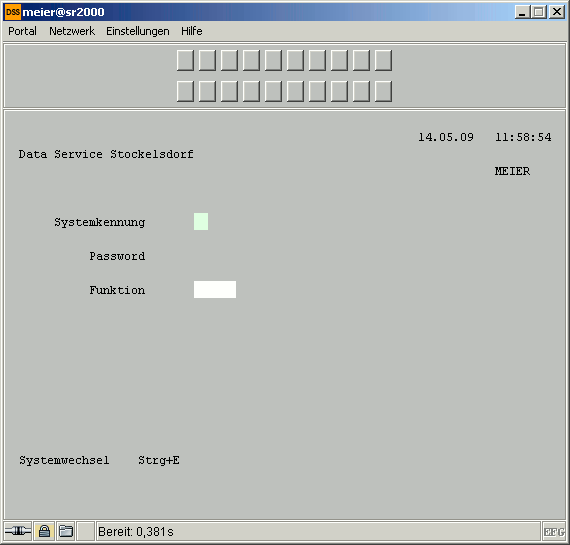Open the Netzwerk menu
Screen dimensions: 570x545
[72, 31]
